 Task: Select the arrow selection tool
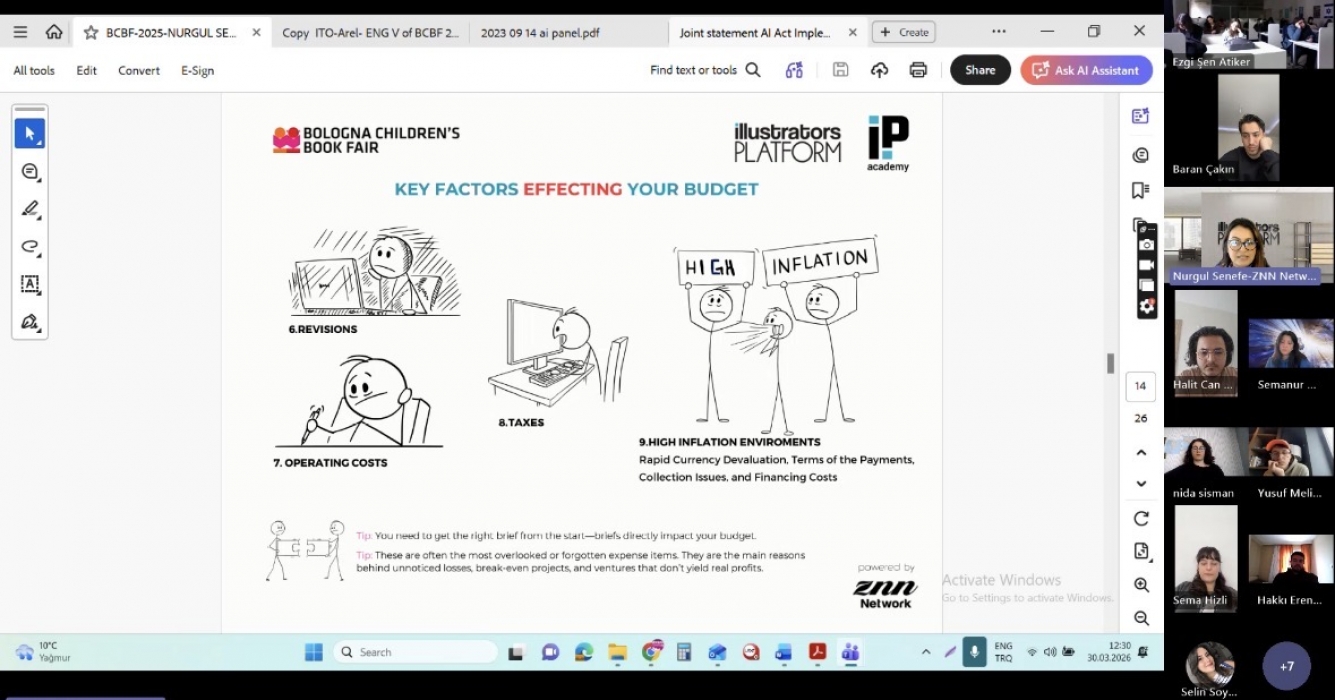click(29, 133)
